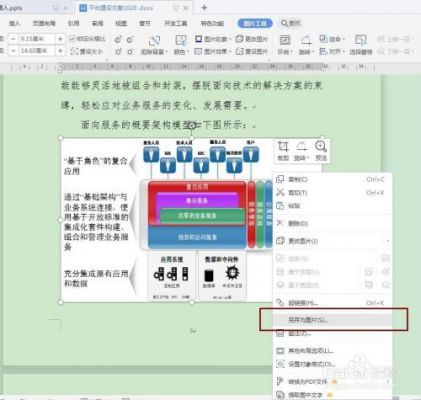The image size is (421, 400).
Task: Choose Save as Picture (另存为图片) entry
Action: pyautogui.click(x=332, y=320)
